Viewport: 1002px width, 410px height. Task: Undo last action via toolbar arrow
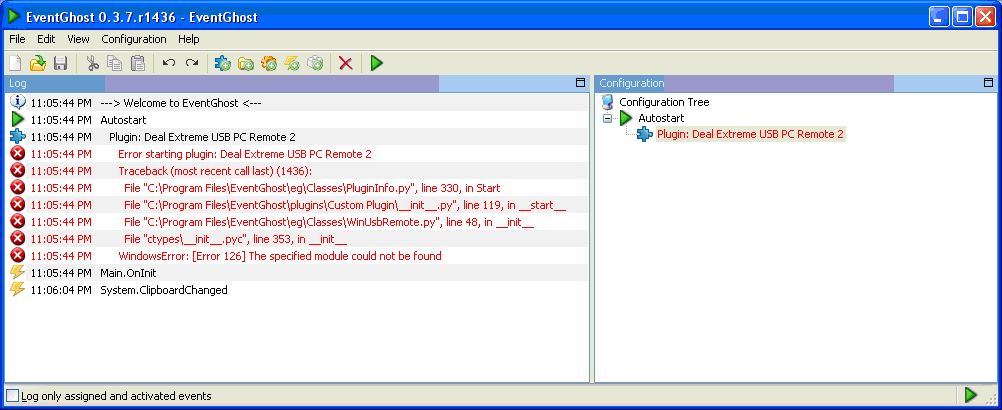pyautogui.click(x=169, y=63)
